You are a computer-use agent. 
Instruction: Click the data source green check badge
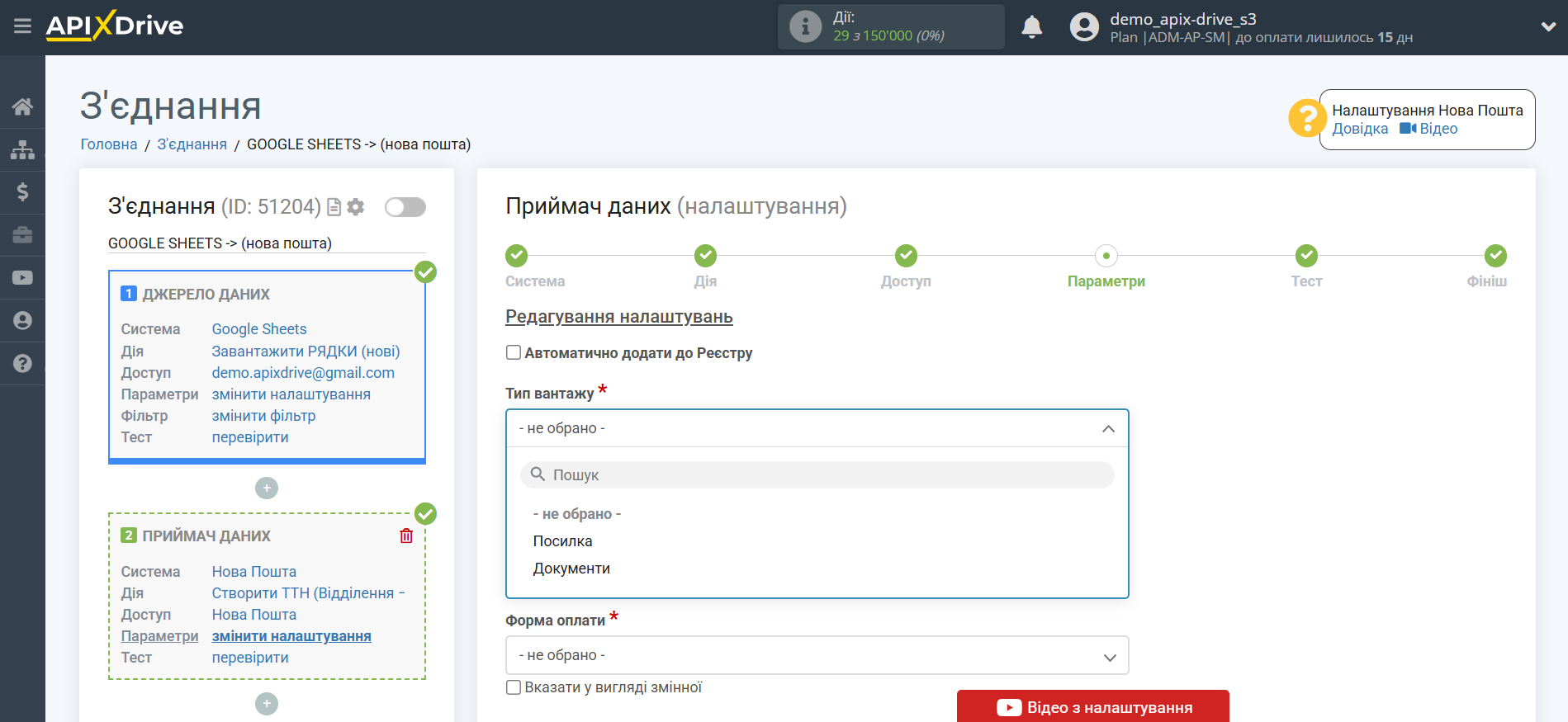coord(425,272)
